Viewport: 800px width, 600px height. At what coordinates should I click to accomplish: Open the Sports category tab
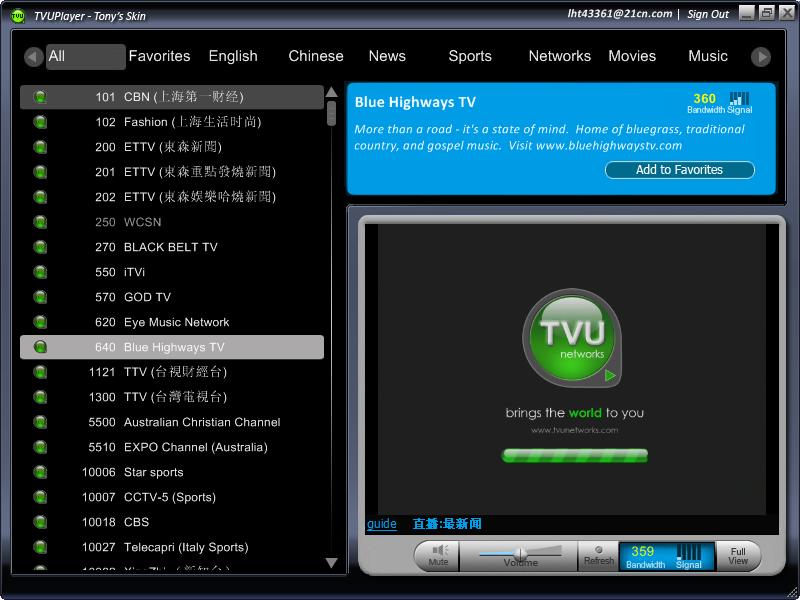pos(470,56)
